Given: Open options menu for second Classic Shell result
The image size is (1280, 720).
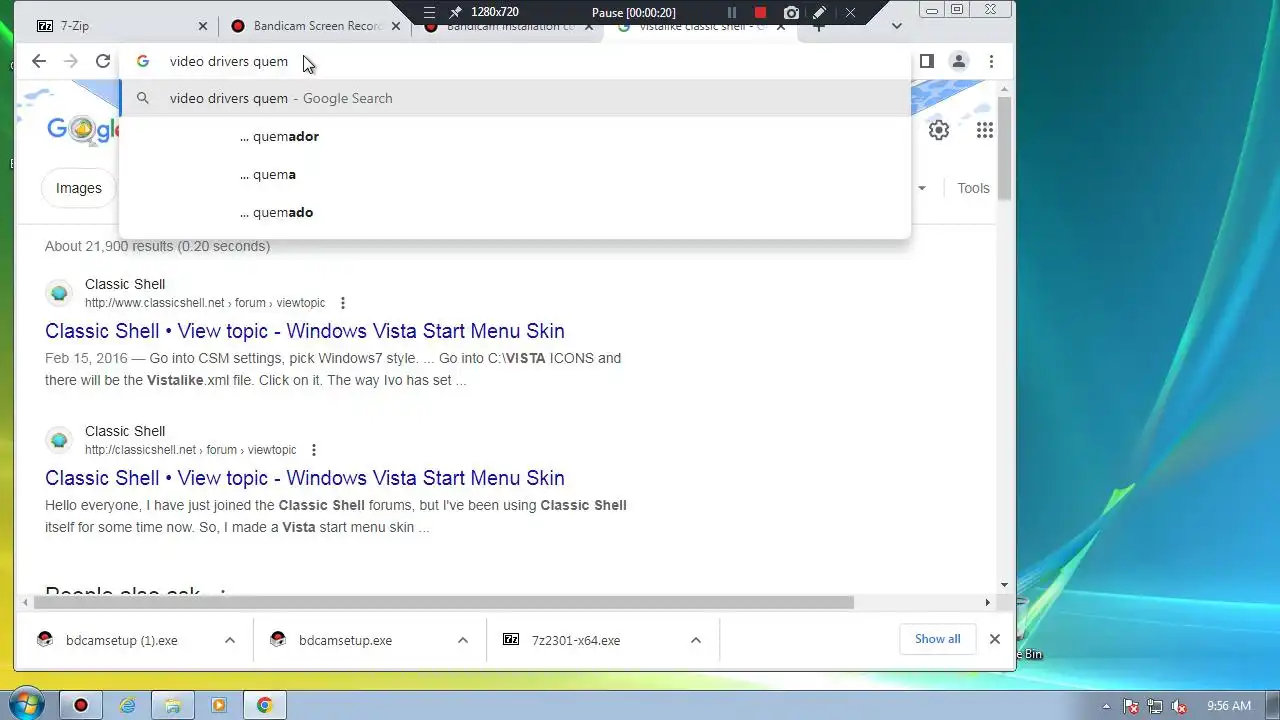Looking at the screenshot, I should [x=314, y=450].
